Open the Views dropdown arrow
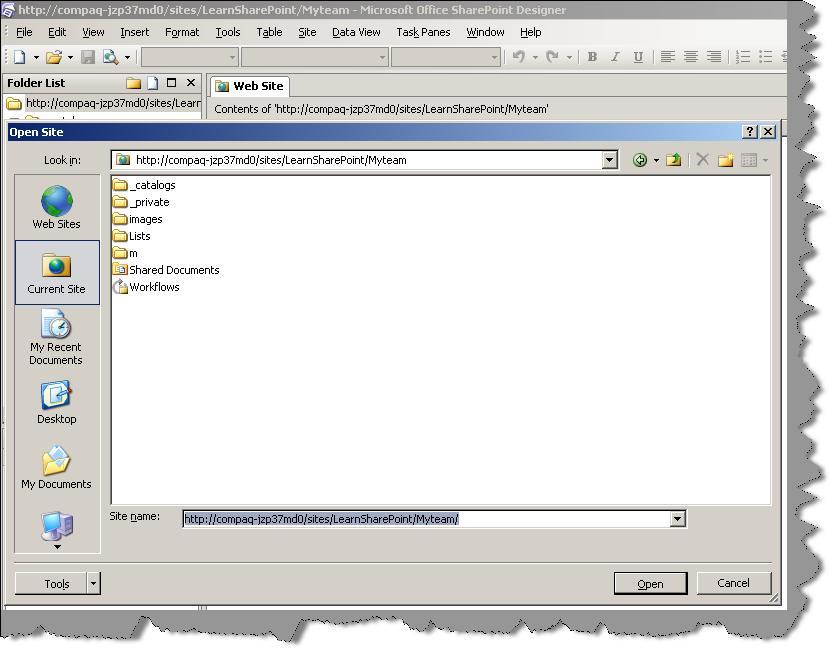Image resolution: width=830 pixels, height=648 pixels. point(765,160)
